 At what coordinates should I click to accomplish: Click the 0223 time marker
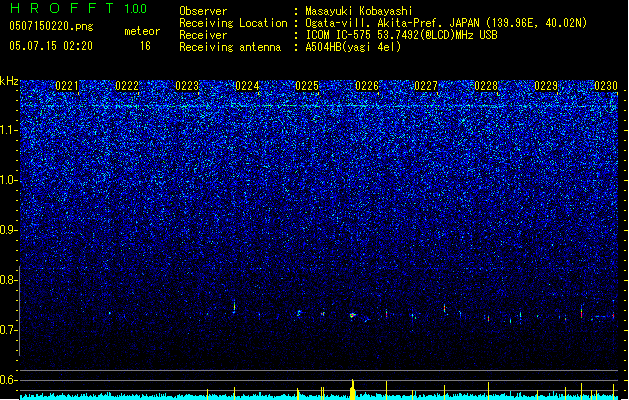pyautogui.click(x=187, y=86)
